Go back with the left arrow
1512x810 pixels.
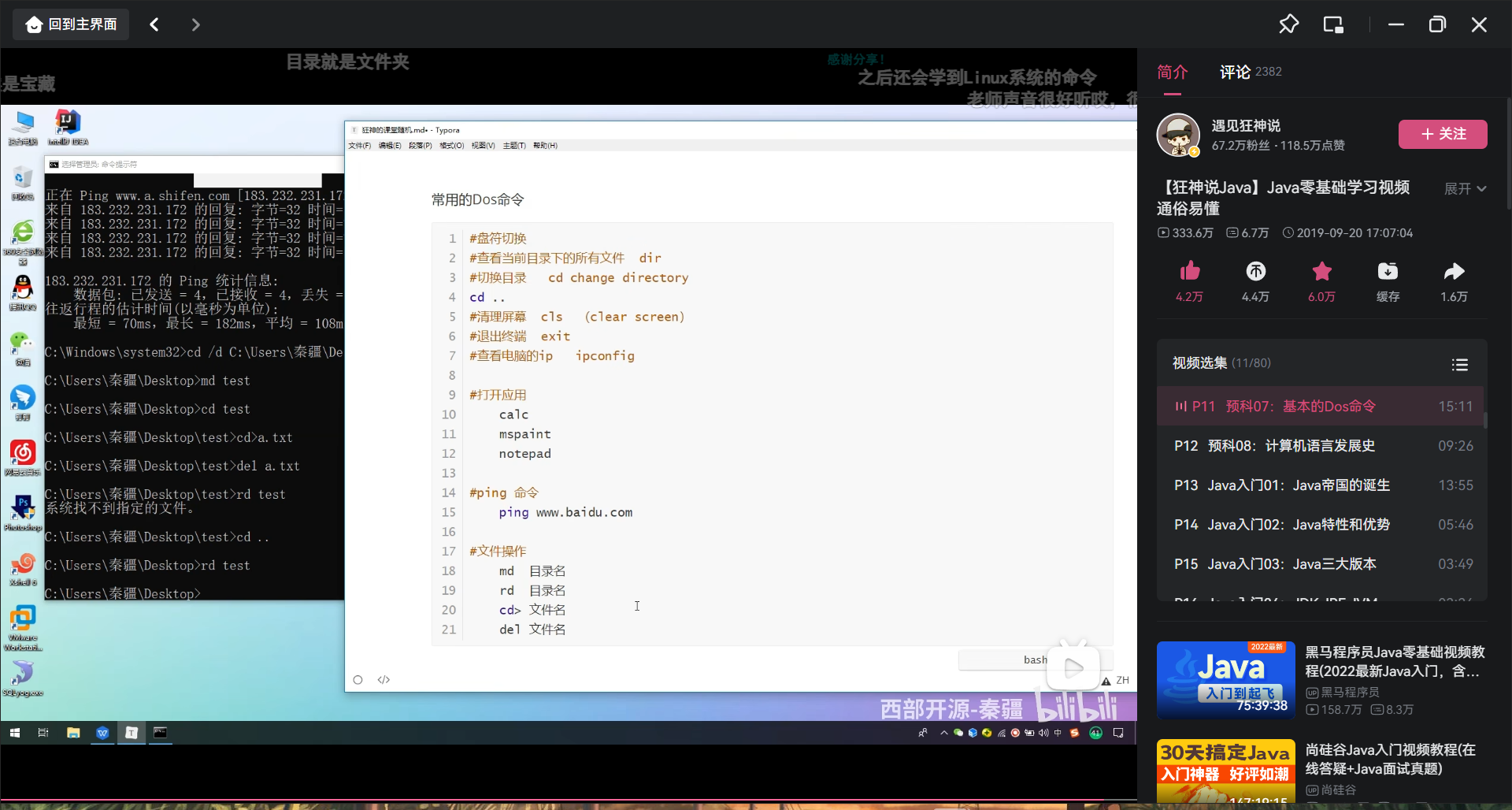coord(154,24)
